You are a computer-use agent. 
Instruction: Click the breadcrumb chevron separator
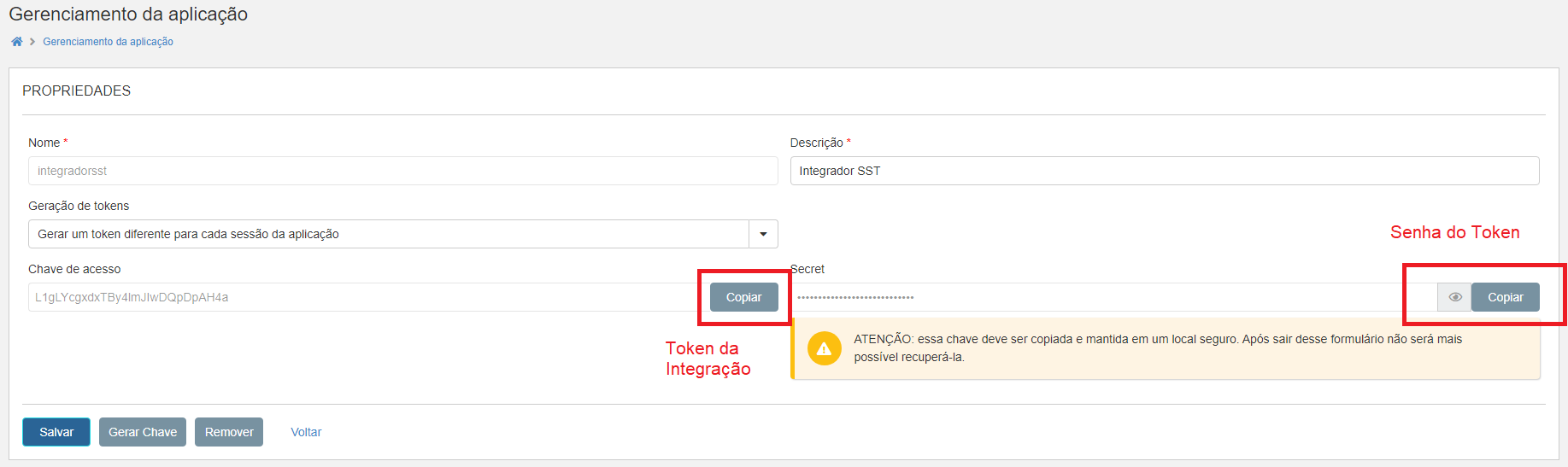click(32, 42)
